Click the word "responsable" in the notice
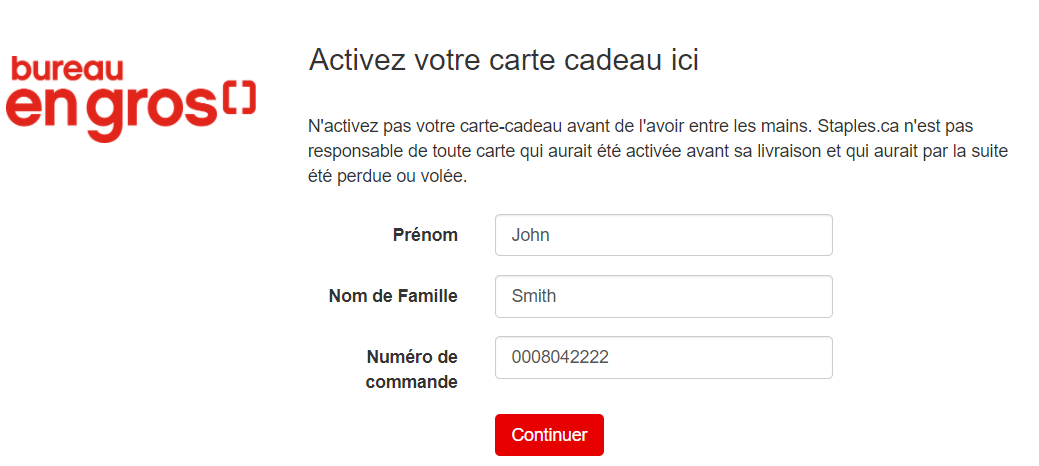Screen dimensions: 1039x466 pos(357,152)
